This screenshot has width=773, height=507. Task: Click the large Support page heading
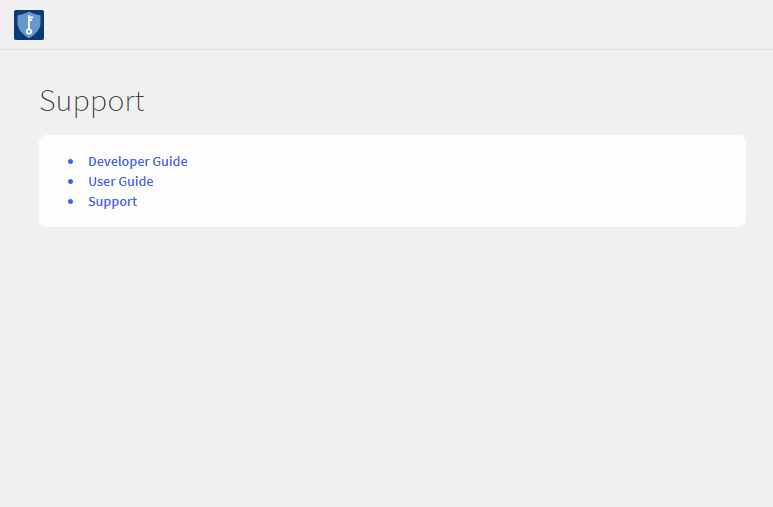tap(92, 101)
